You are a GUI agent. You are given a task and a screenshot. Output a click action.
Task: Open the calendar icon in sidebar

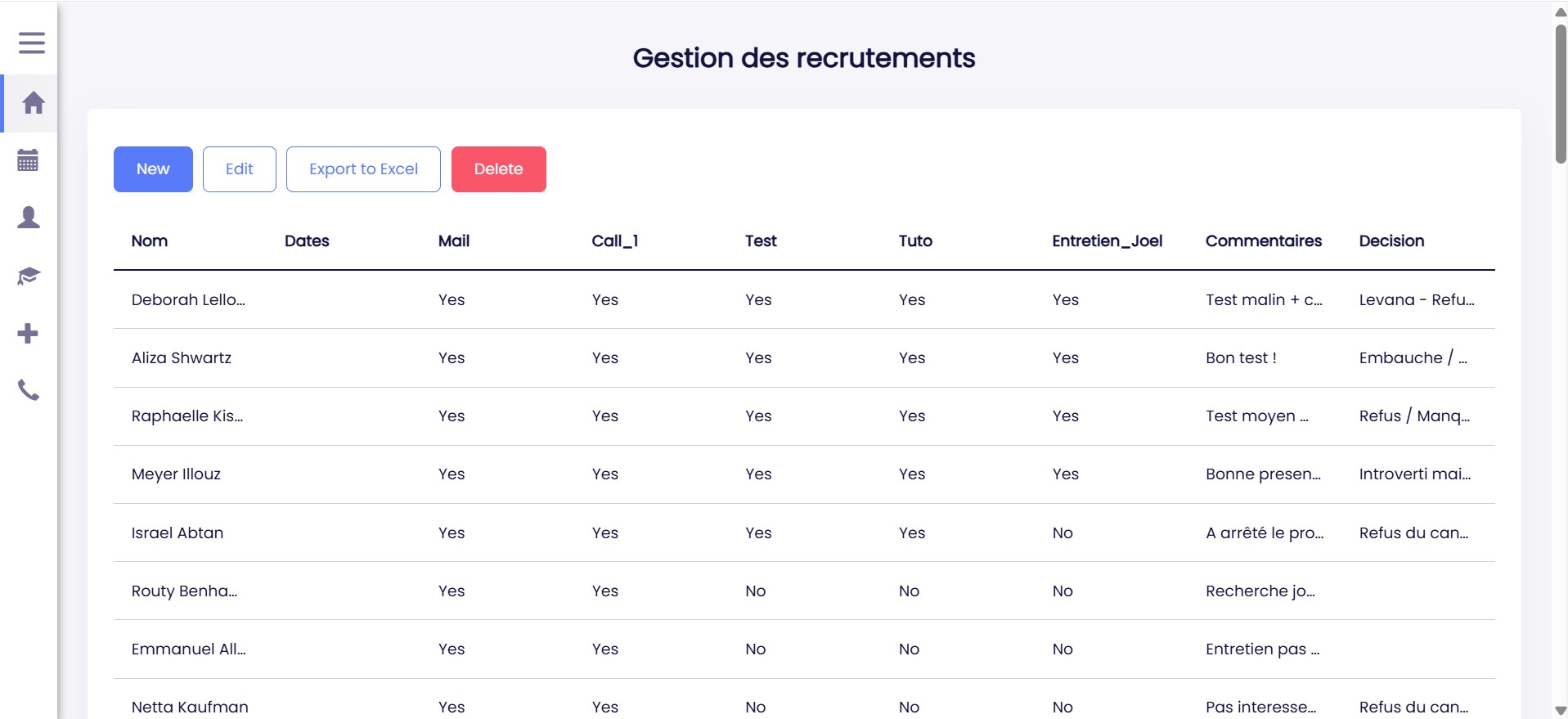(x=29, y=160)
